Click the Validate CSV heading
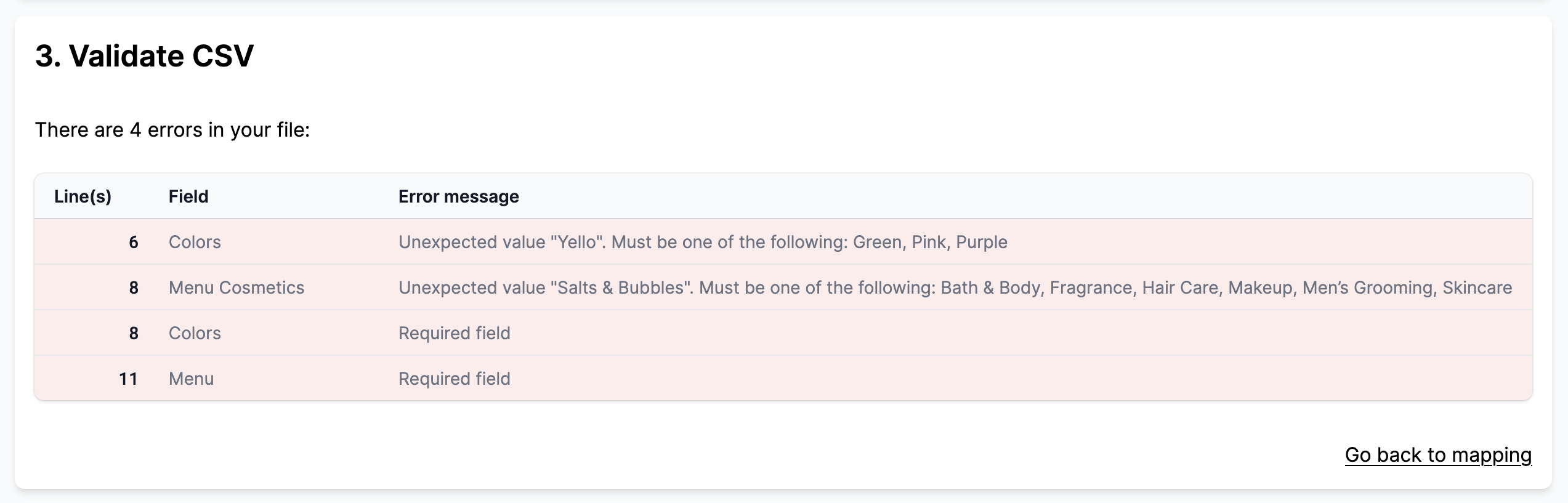This screenshot has width=1568, height=503. [x=145, y=55]
